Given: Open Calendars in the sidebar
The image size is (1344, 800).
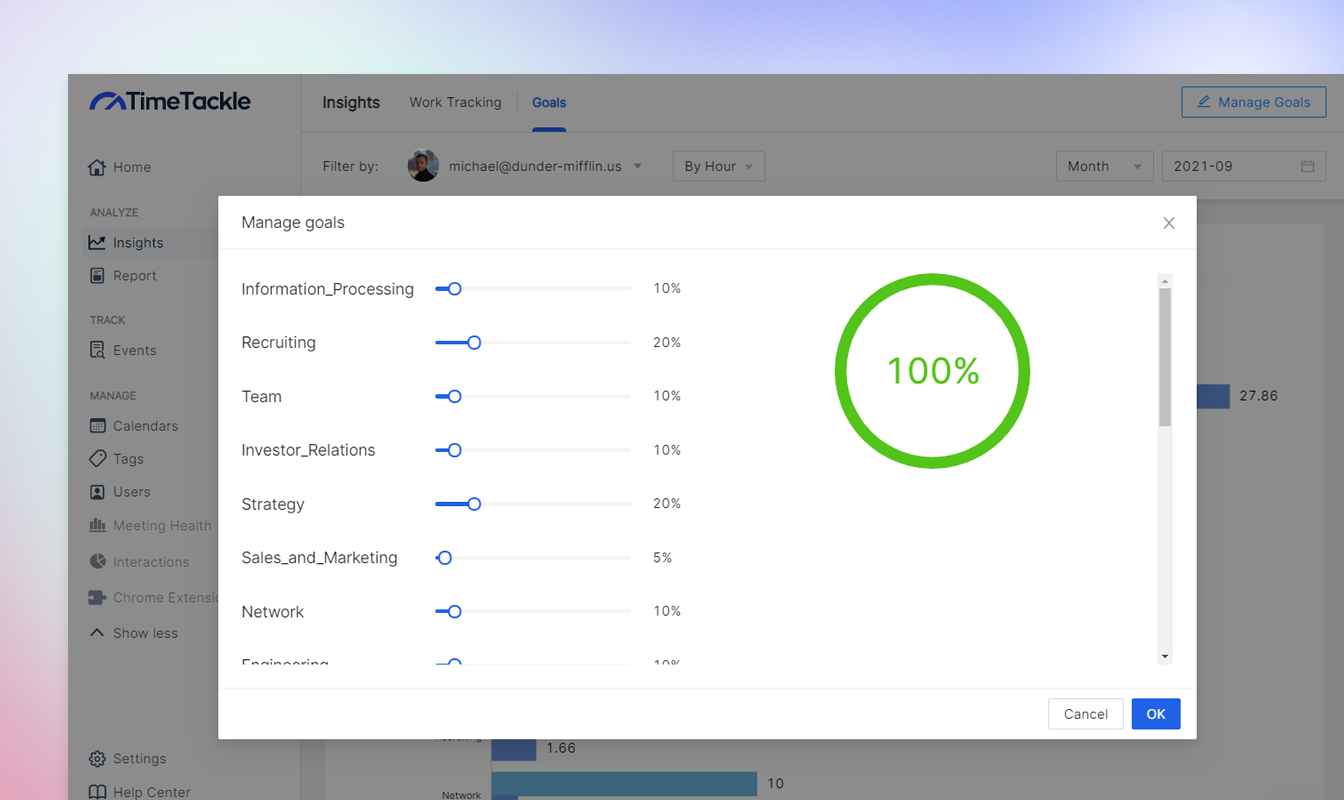Looking at the screenshot, I should coord(134,425).
